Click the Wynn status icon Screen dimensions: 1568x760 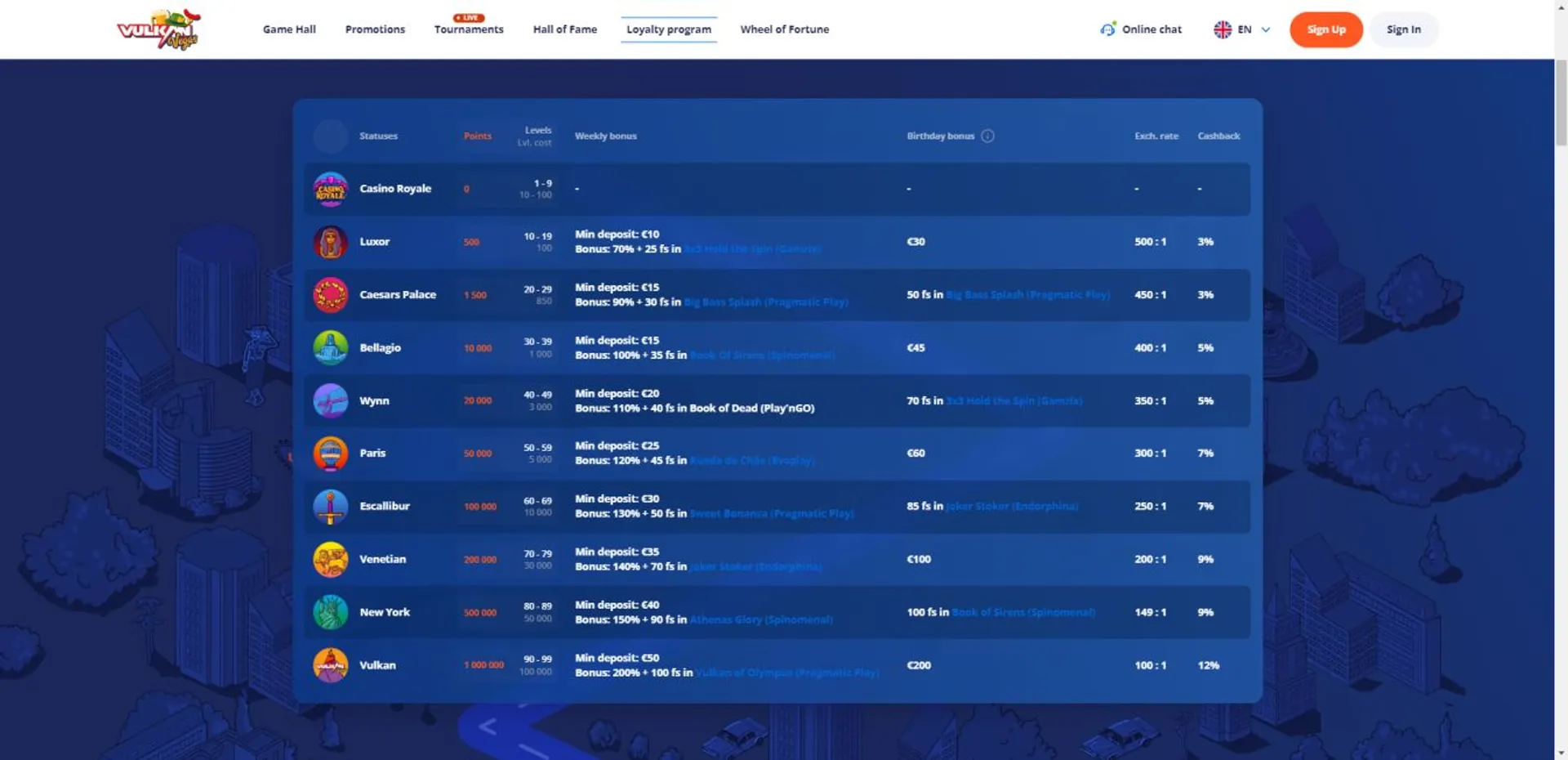click(x=331, y=400)
